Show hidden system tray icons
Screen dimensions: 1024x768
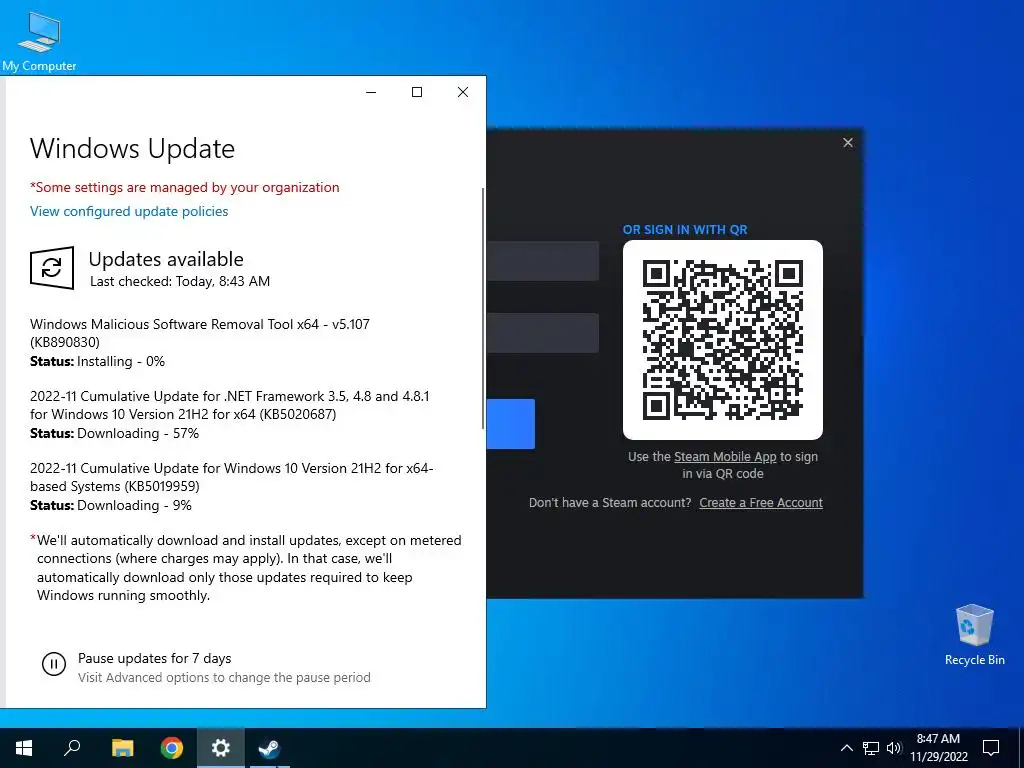pos(846,748)
